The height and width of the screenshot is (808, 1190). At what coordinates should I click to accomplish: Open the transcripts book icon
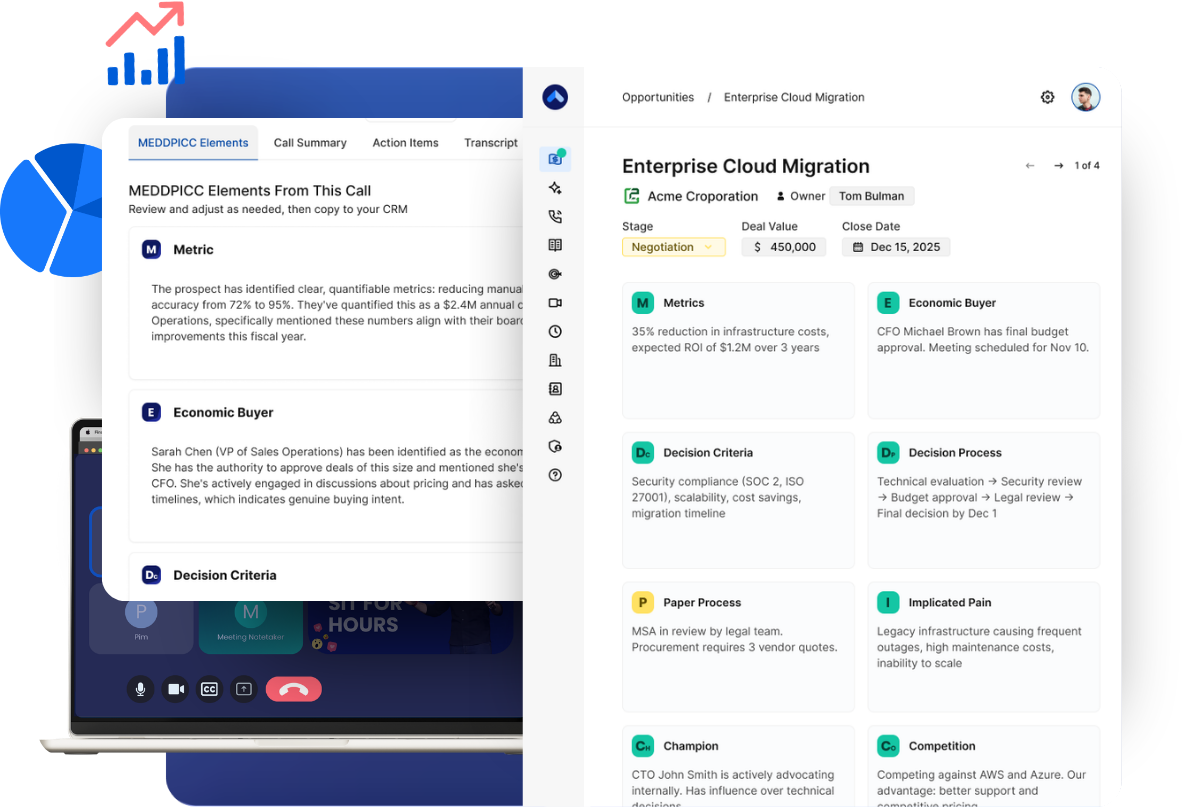[x=555, y=245]
